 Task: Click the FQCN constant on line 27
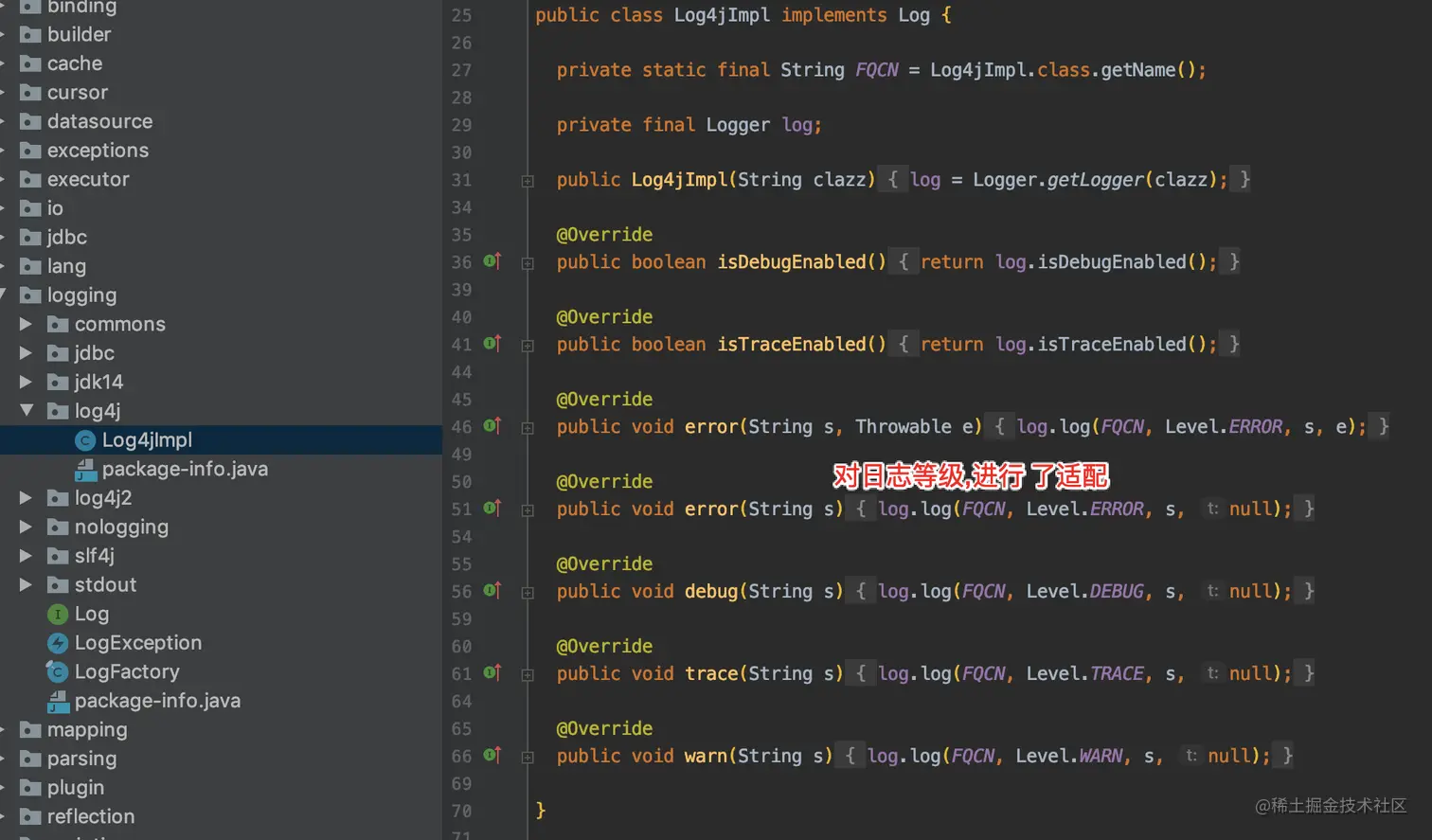876,70
